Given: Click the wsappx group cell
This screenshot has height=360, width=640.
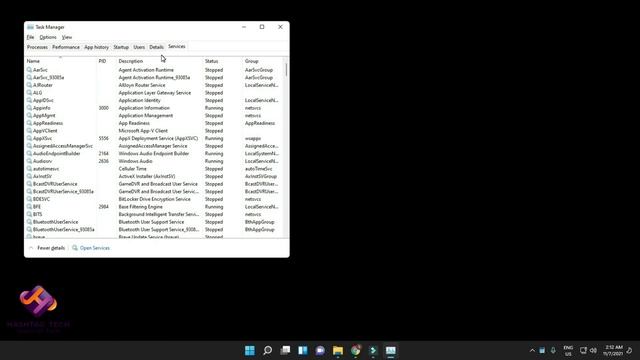Looking at the screenshot, I should 253,138.
